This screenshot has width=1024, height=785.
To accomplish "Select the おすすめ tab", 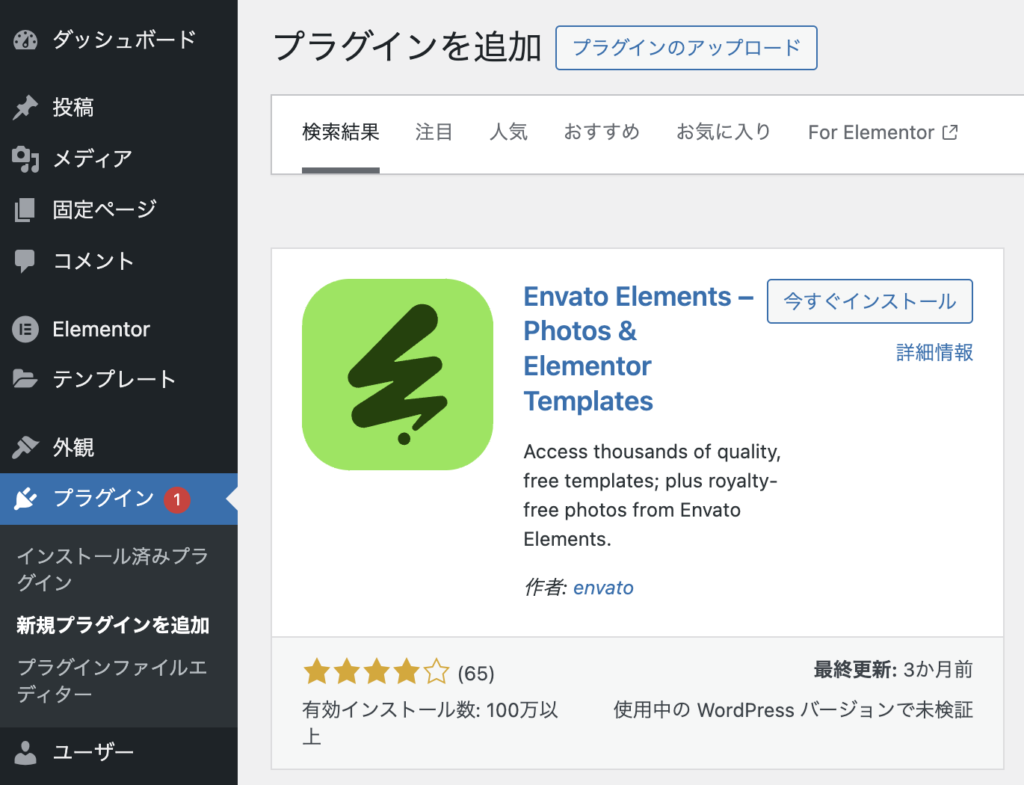I will point(601,132).
